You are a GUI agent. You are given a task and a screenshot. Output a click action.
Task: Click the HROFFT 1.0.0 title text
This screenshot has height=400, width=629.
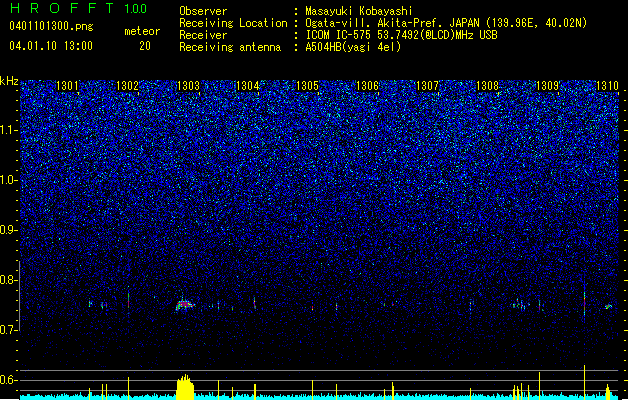coord(79,8)
